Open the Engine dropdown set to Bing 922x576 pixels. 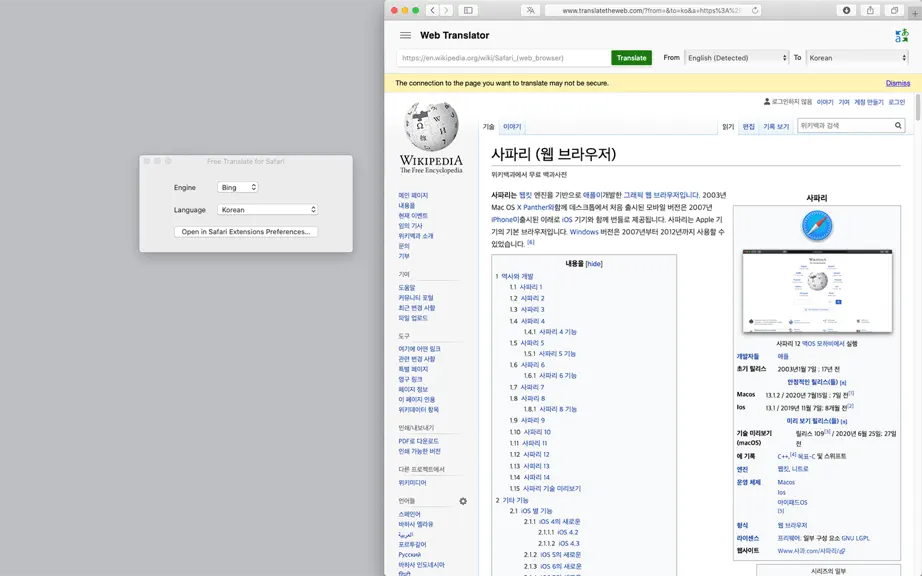click(x=238, y=187)
